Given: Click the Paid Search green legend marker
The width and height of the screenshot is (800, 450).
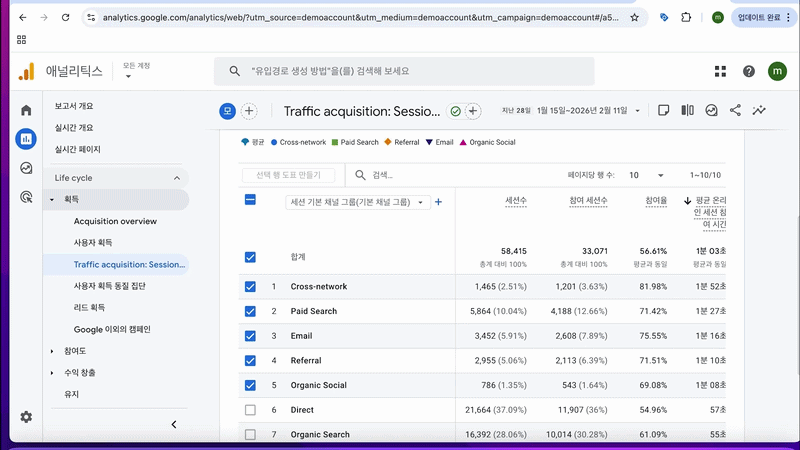Looking at the screenshot, I should coord(335,142).
